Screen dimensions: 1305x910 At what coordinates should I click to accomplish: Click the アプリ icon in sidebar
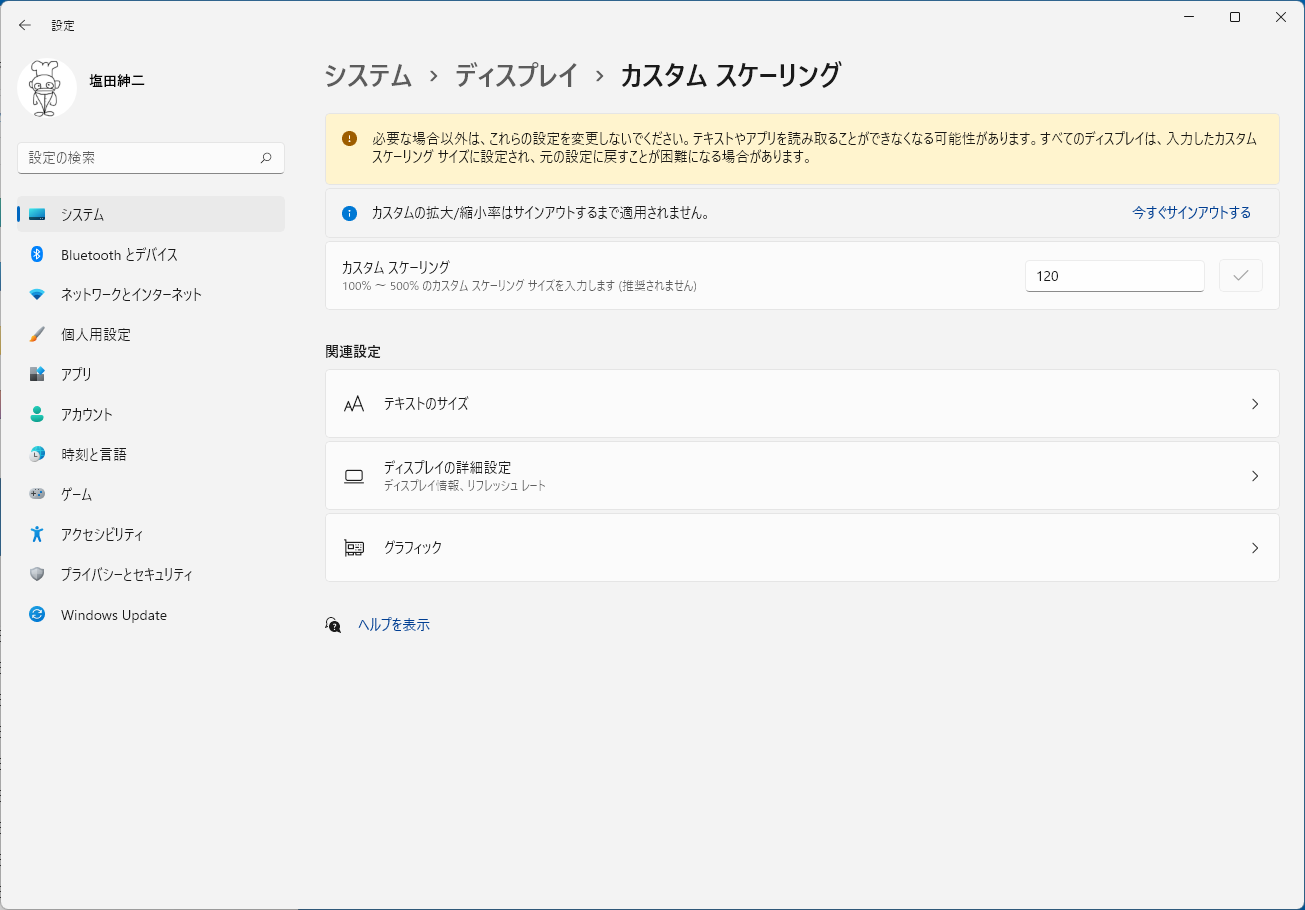[37, 374]
